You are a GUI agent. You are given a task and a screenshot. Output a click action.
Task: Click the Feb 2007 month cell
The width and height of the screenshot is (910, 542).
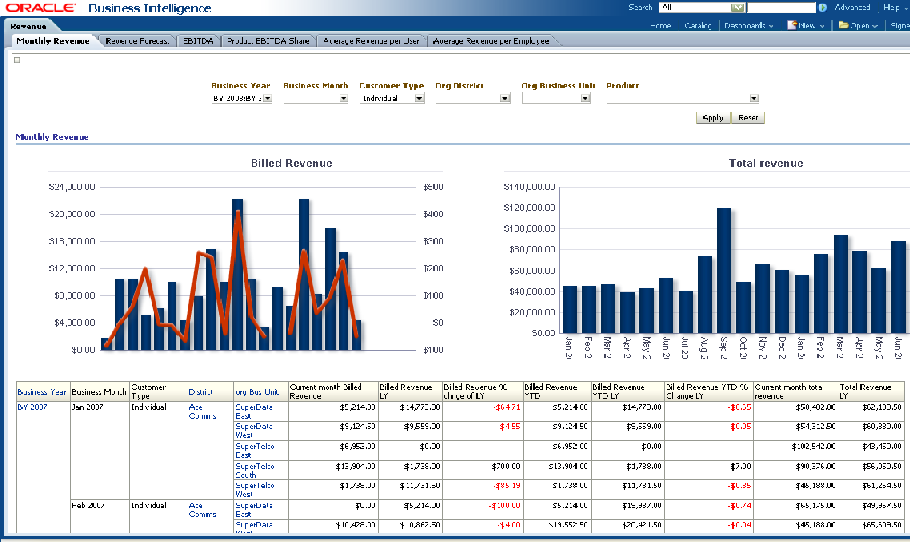pos(88,505)
